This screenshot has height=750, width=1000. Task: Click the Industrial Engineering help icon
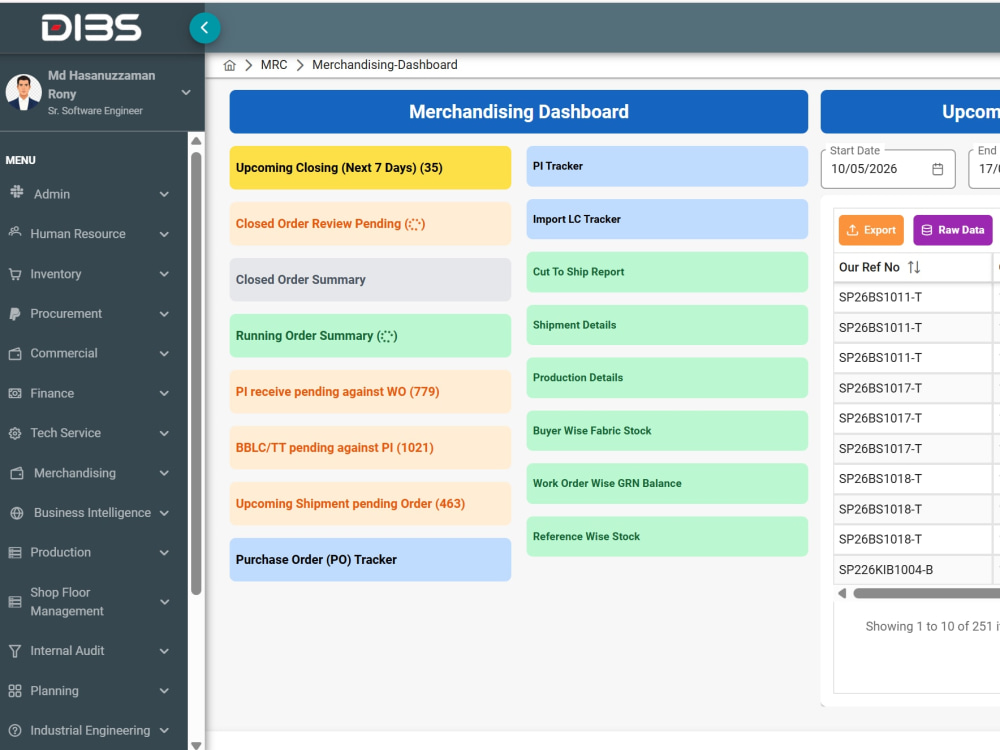15,731
